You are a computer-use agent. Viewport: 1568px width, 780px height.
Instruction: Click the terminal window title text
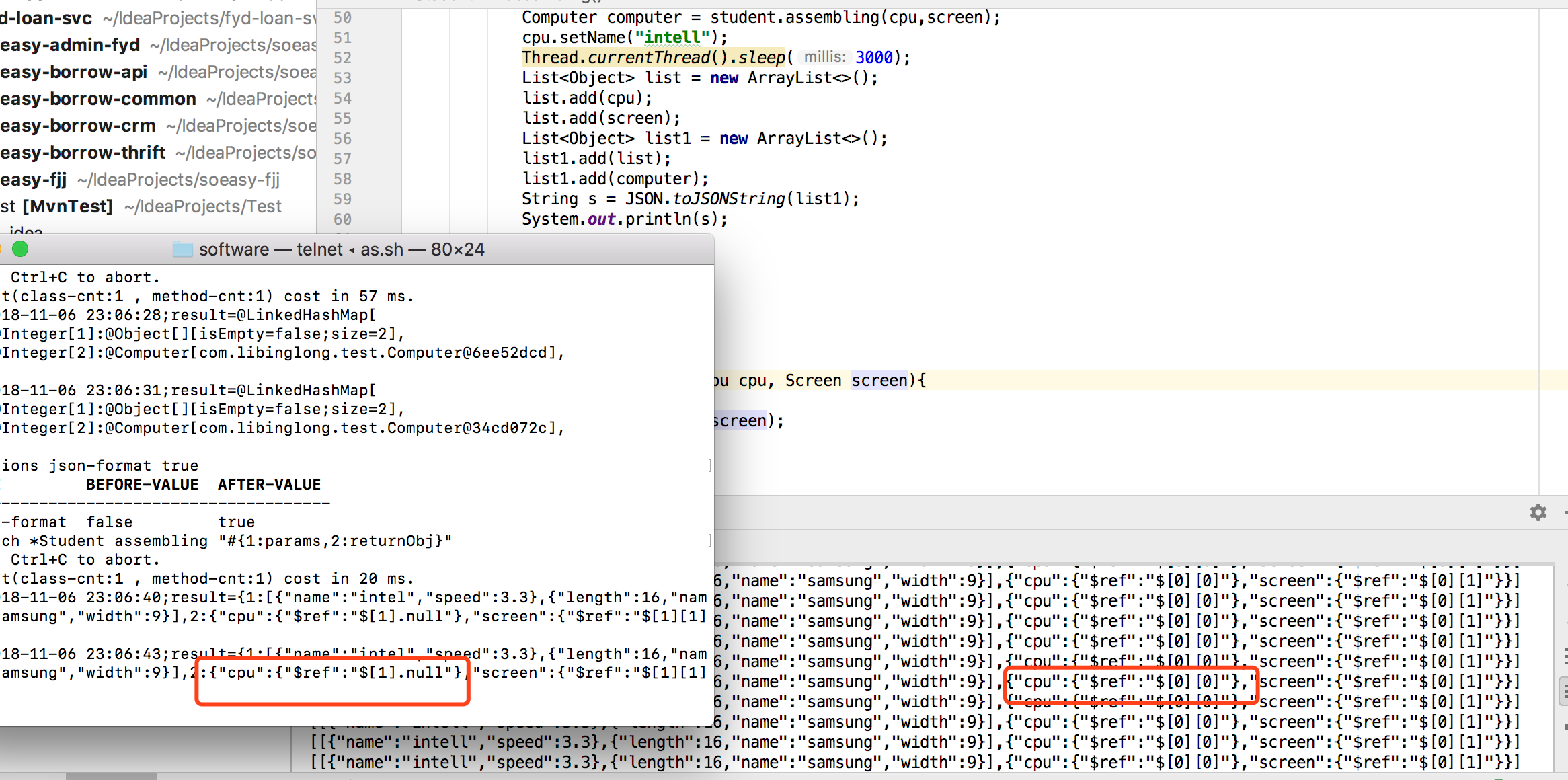click(341, 249)
